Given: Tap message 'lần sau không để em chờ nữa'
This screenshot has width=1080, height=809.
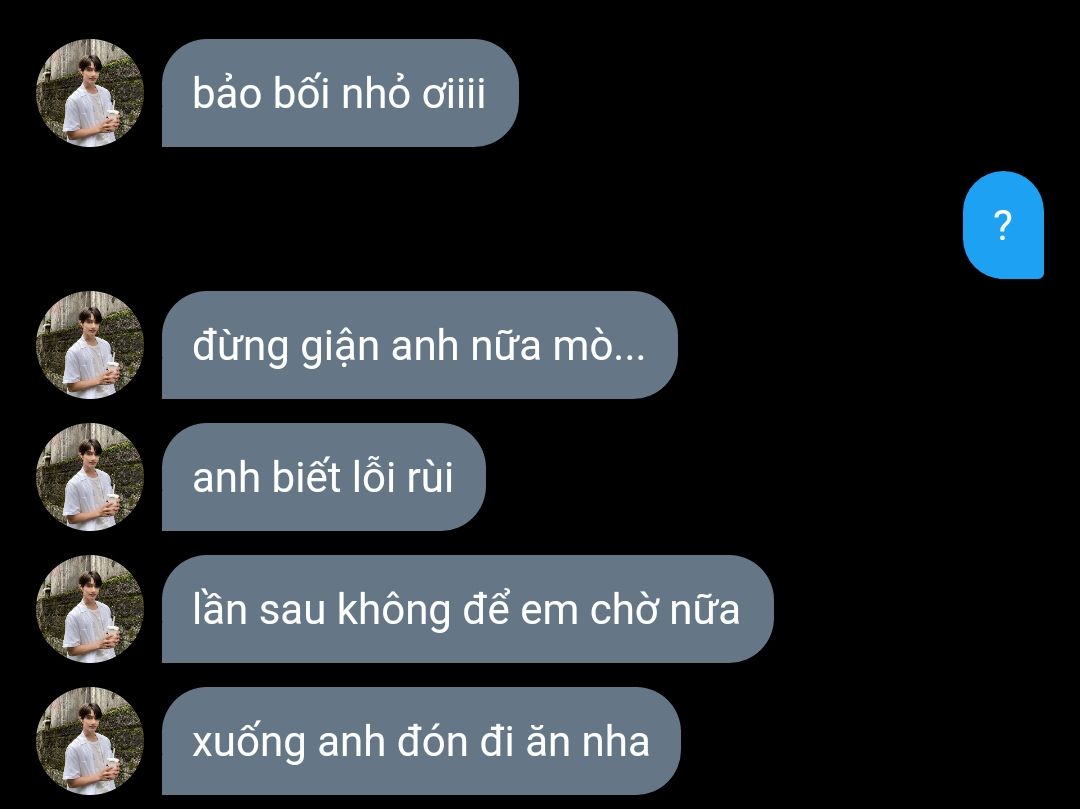Looking at the screenshot, I should 468,609.
